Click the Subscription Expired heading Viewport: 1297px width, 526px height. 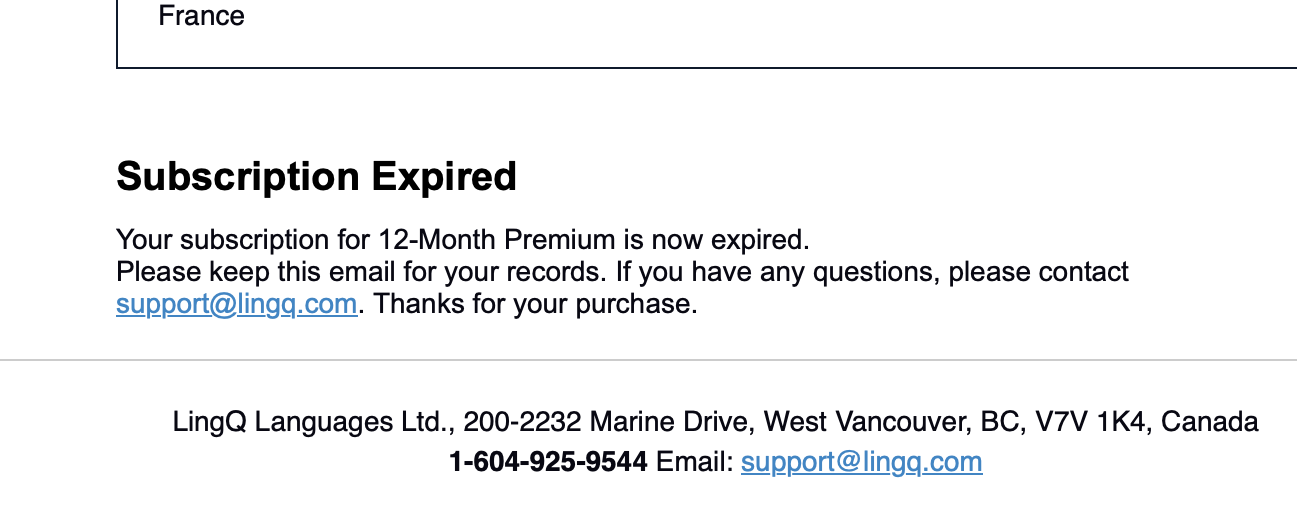316,177
